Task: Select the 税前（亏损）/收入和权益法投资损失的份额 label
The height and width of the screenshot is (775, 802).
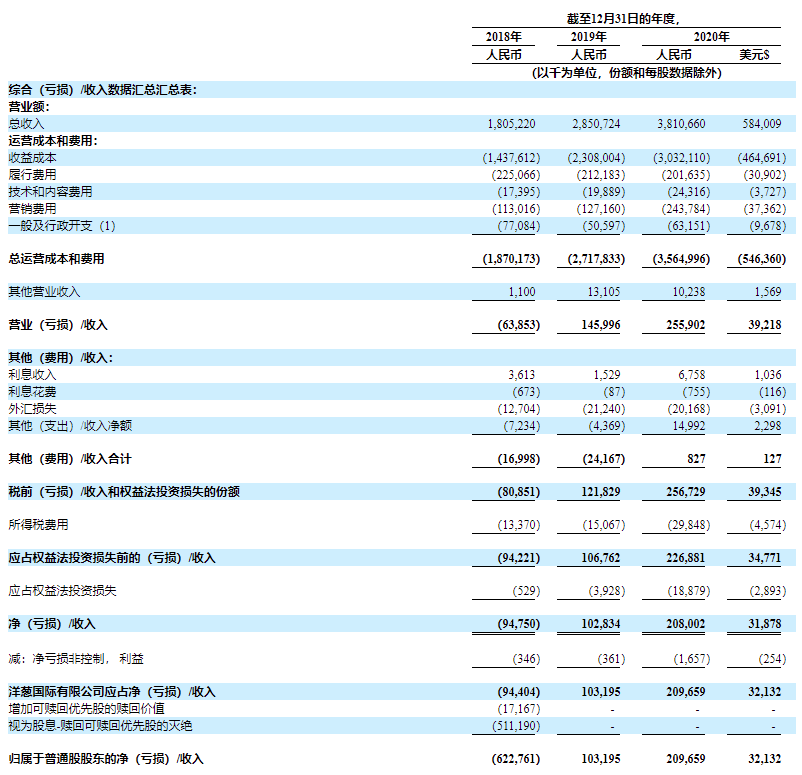Action: coord(124,492)
